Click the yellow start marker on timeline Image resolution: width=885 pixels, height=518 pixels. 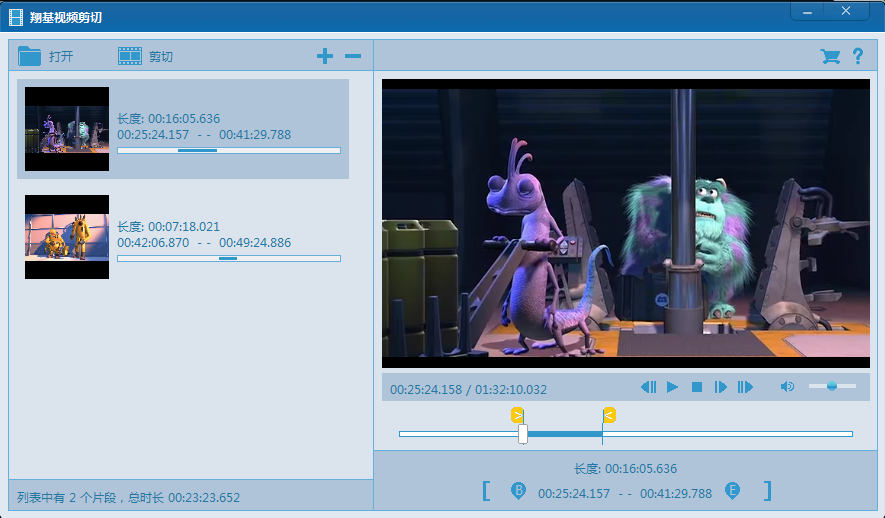pyautogui.click(x=518, y=415)
